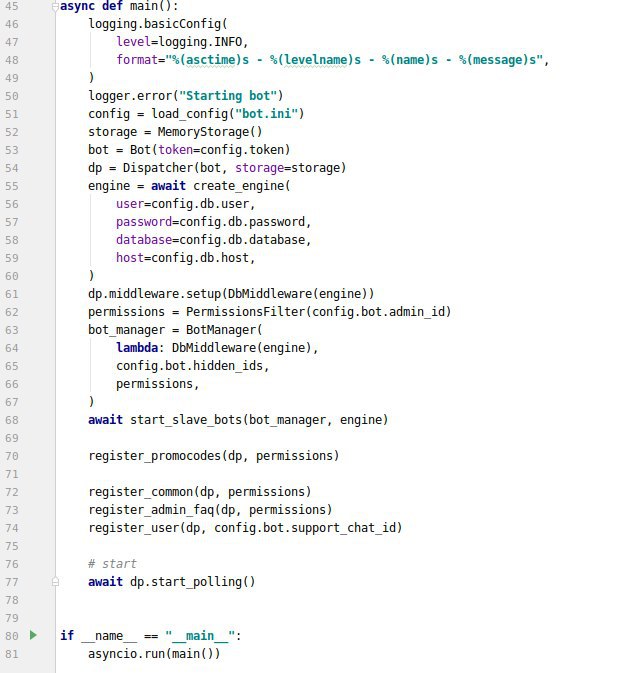Click "asyncio.run(main())" on the last line

pos(154,654)
